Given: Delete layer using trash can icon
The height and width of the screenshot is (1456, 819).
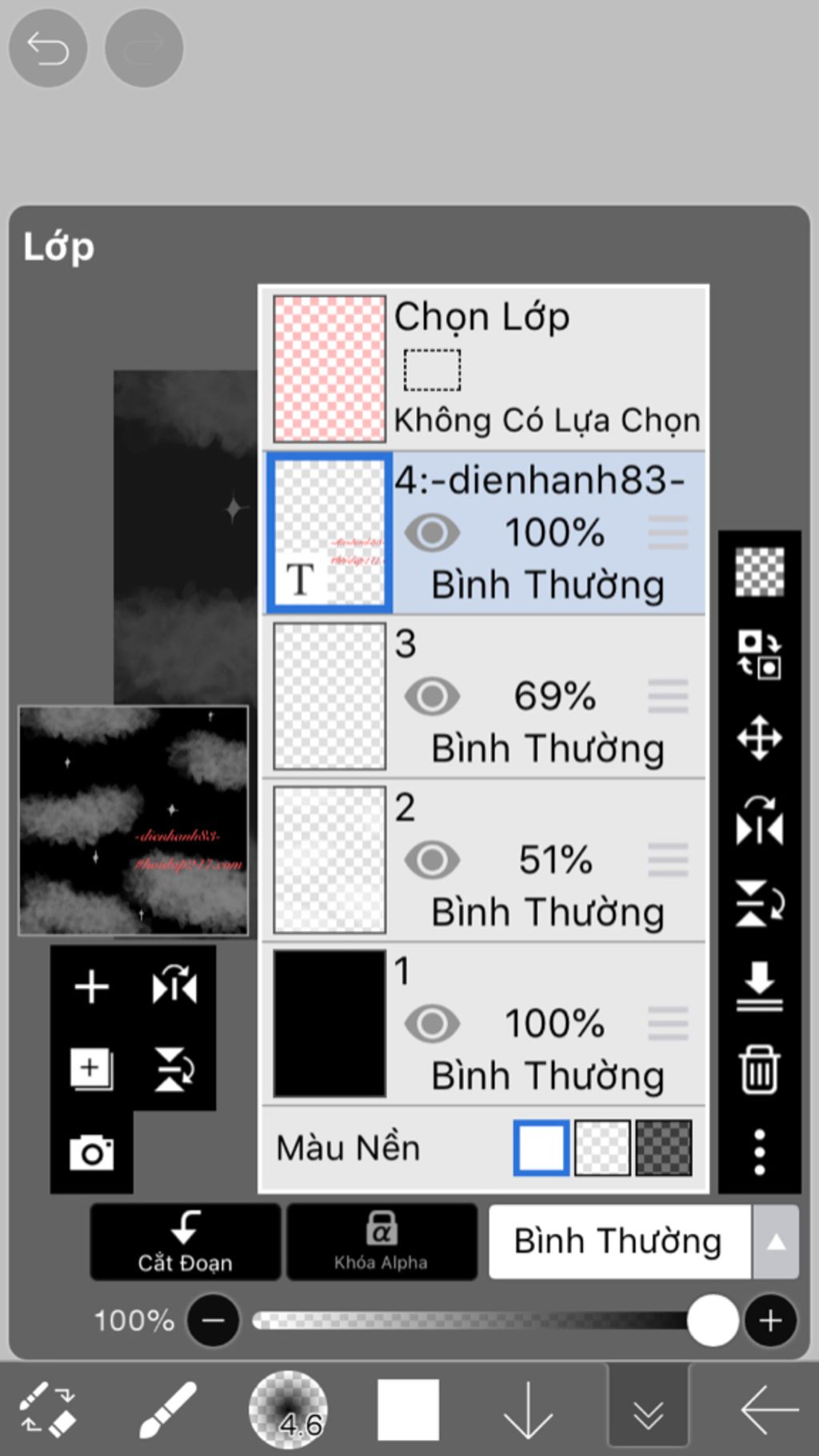Looking at the screenshot, I should tap(759, 1069).
